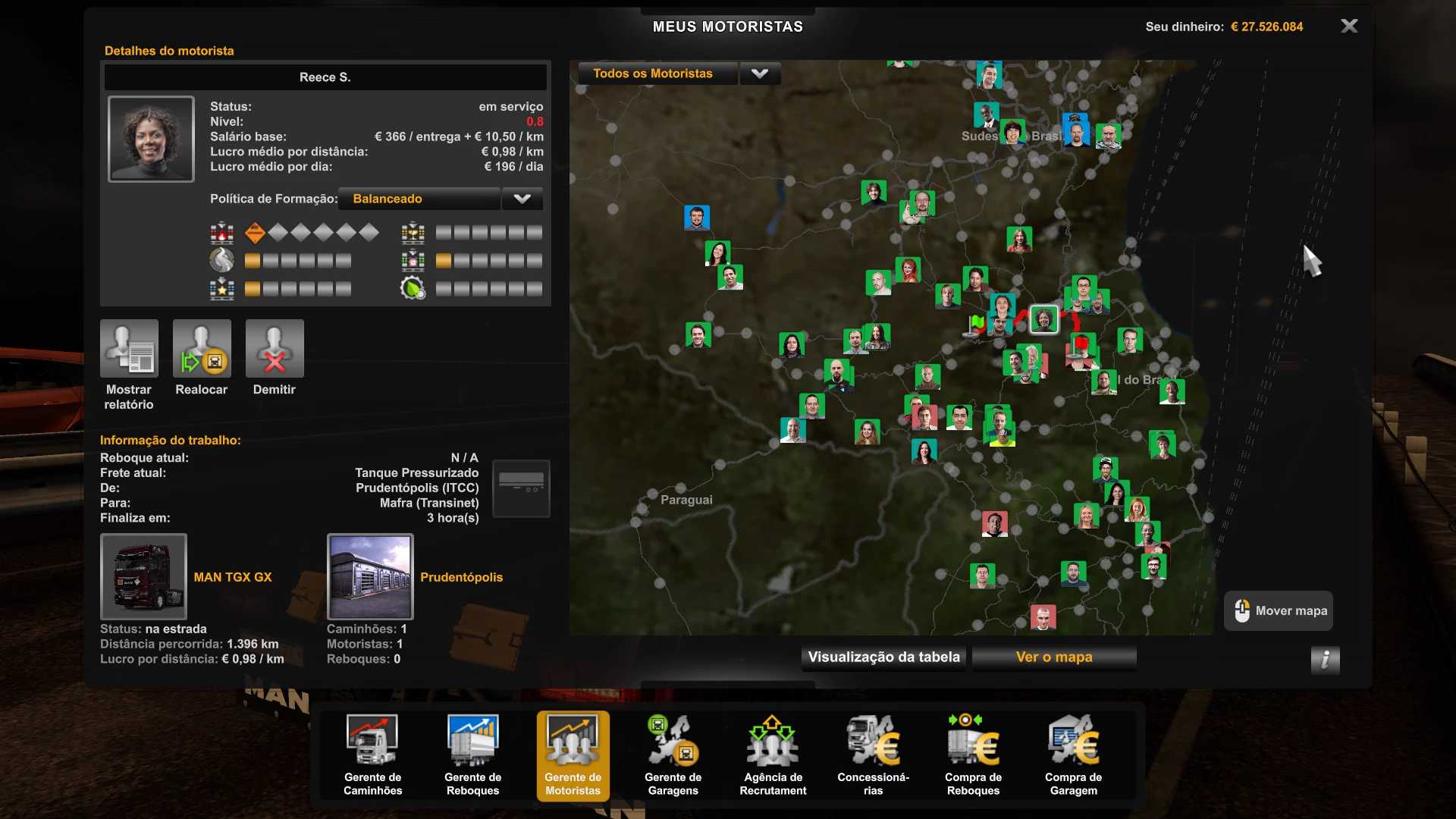This screenshot has width=1456, height=819.
Task: Select the Ver o mapa tab
Action: point(1054,657)
